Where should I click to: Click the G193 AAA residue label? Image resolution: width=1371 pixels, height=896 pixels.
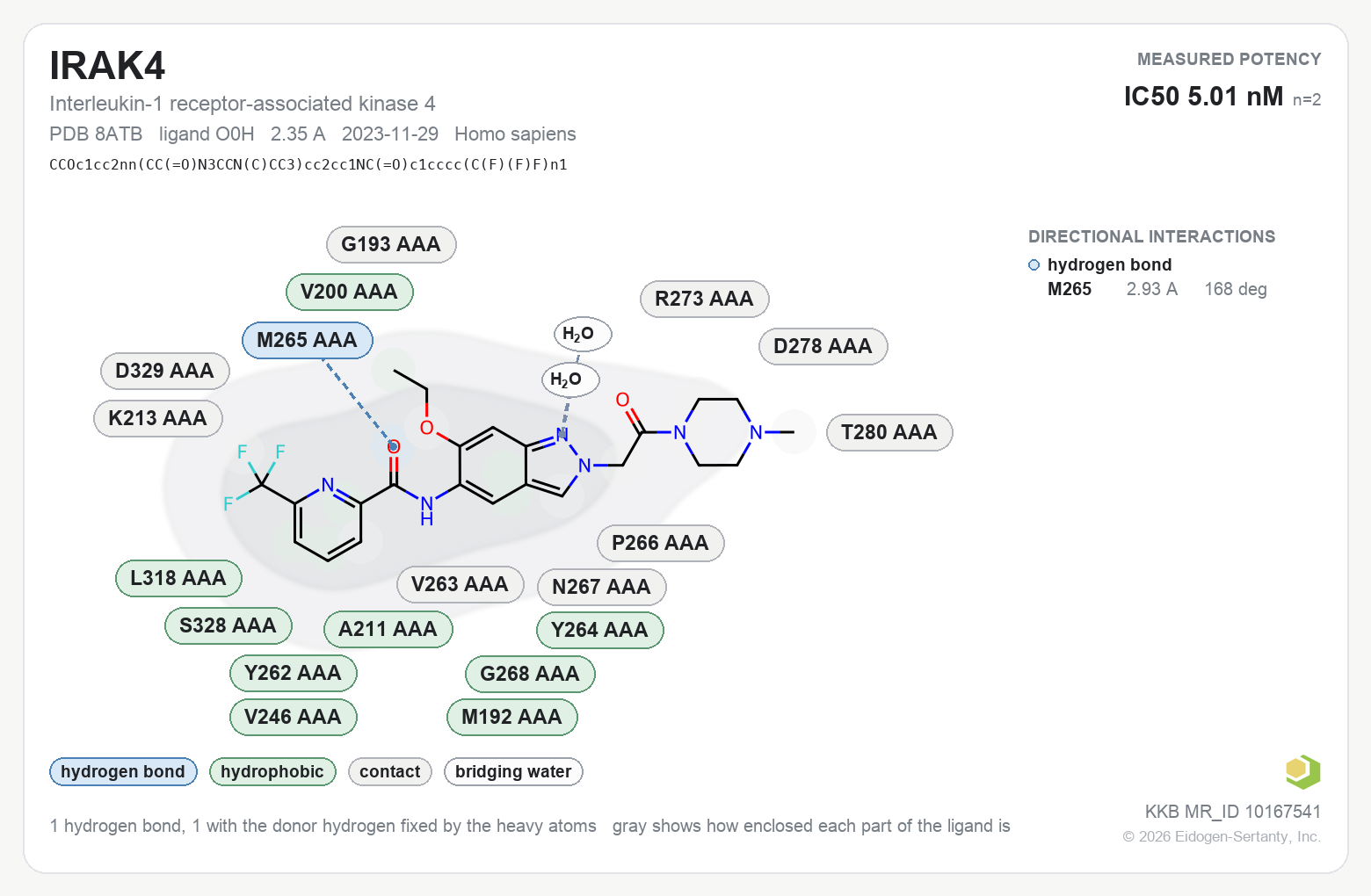pyautogui.click(x=391, y=244)
